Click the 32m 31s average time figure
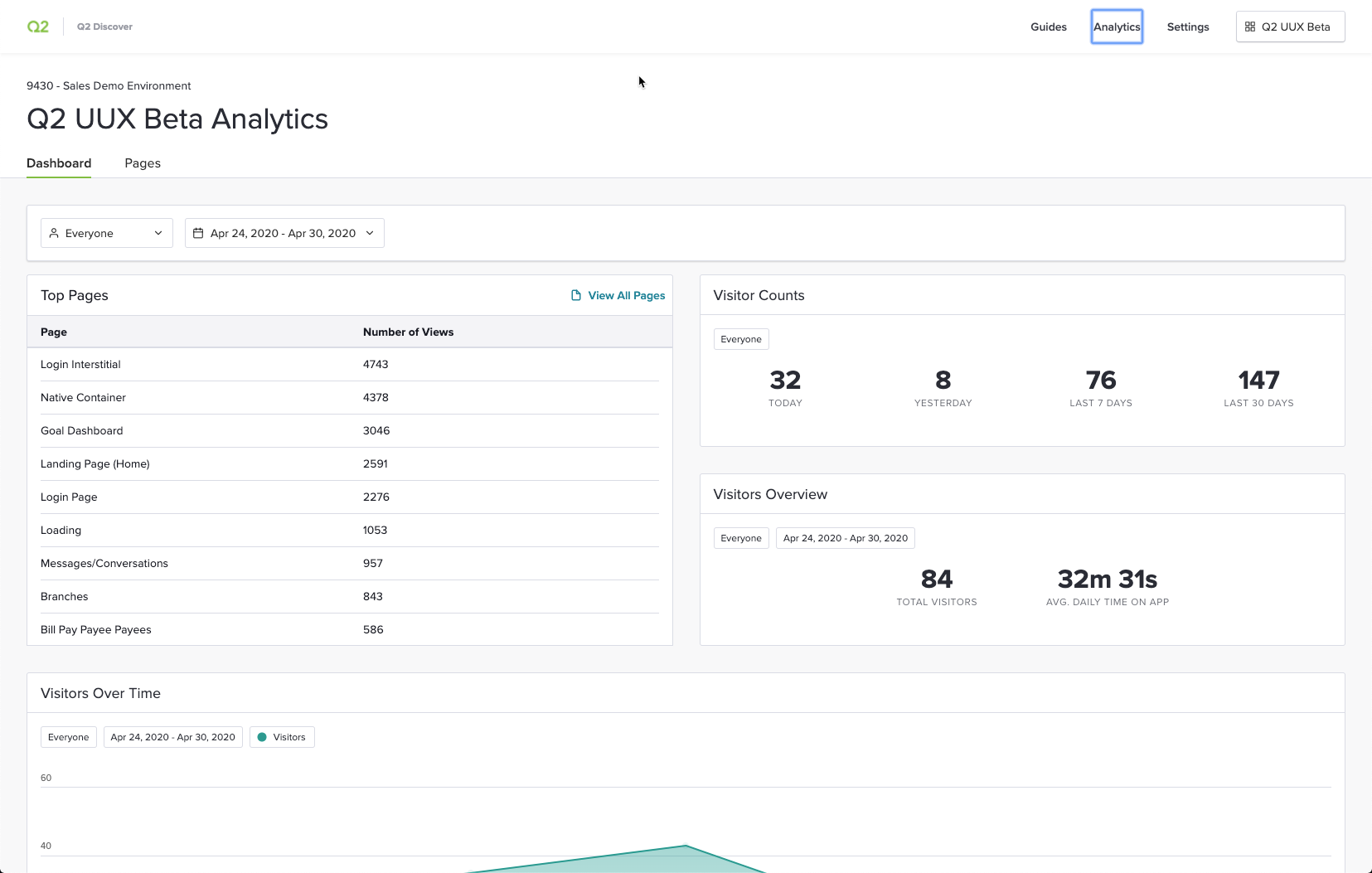The width and height of the screenshot is (1372, 873). tap(1108, 580)
